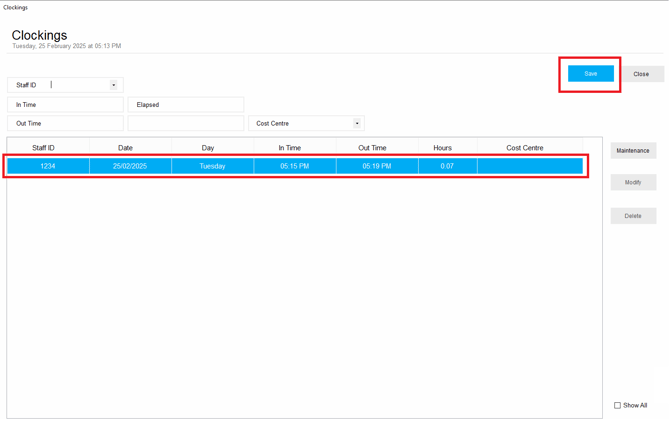The width and height of the screenshot is (670, 421).
Task: Sort by the Hours column header
Action: tap(442, 148)
